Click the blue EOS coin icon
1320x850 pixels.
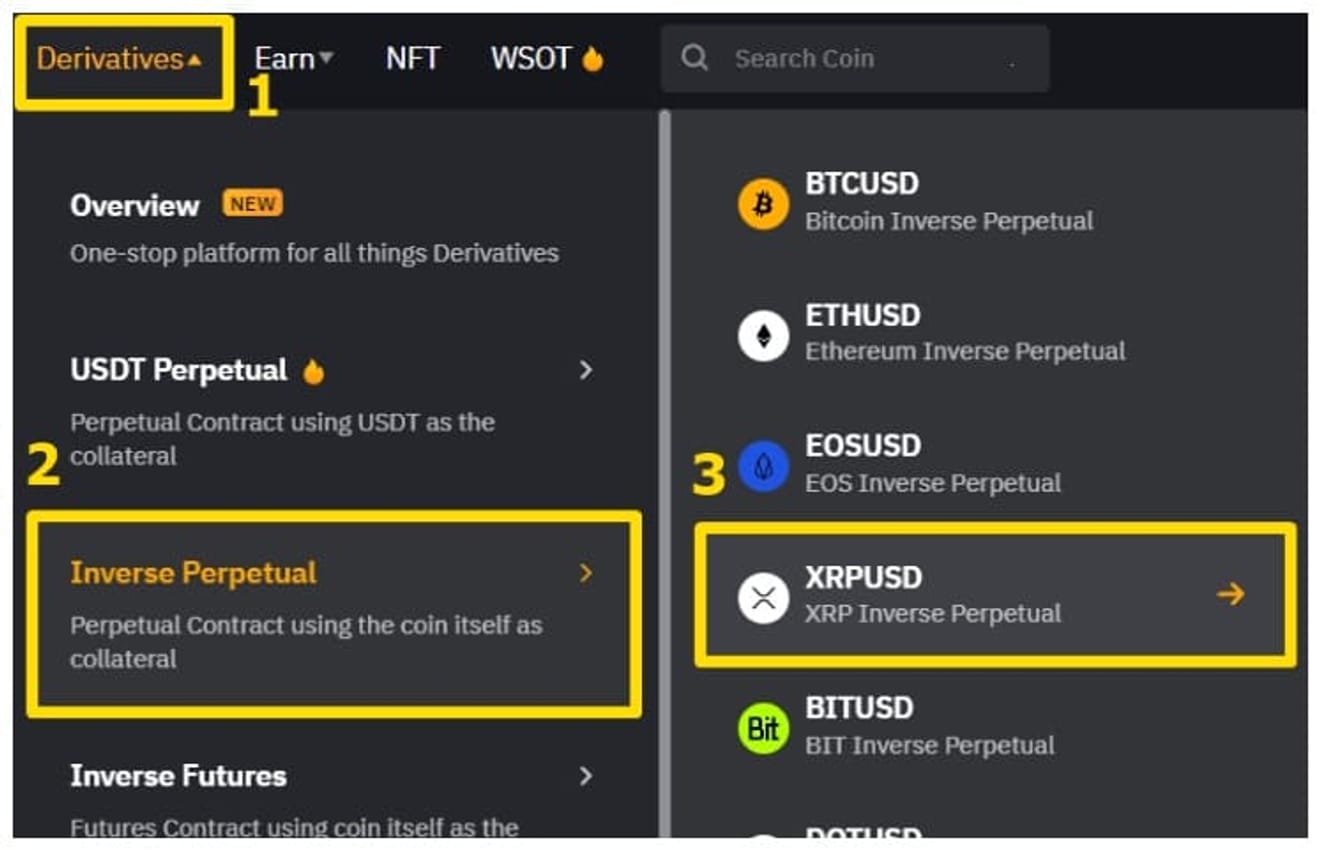point(763,466)
